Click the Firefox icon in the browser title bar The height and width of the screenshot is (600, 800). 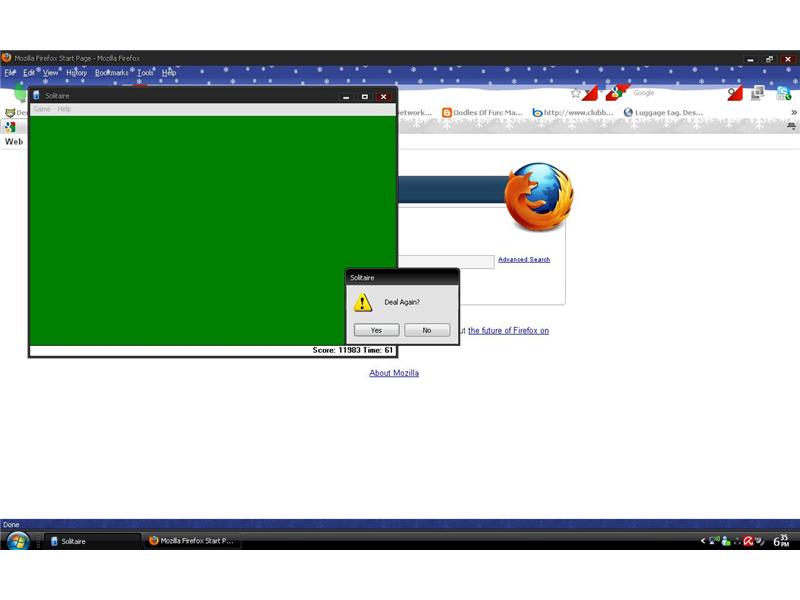(7, 58)
